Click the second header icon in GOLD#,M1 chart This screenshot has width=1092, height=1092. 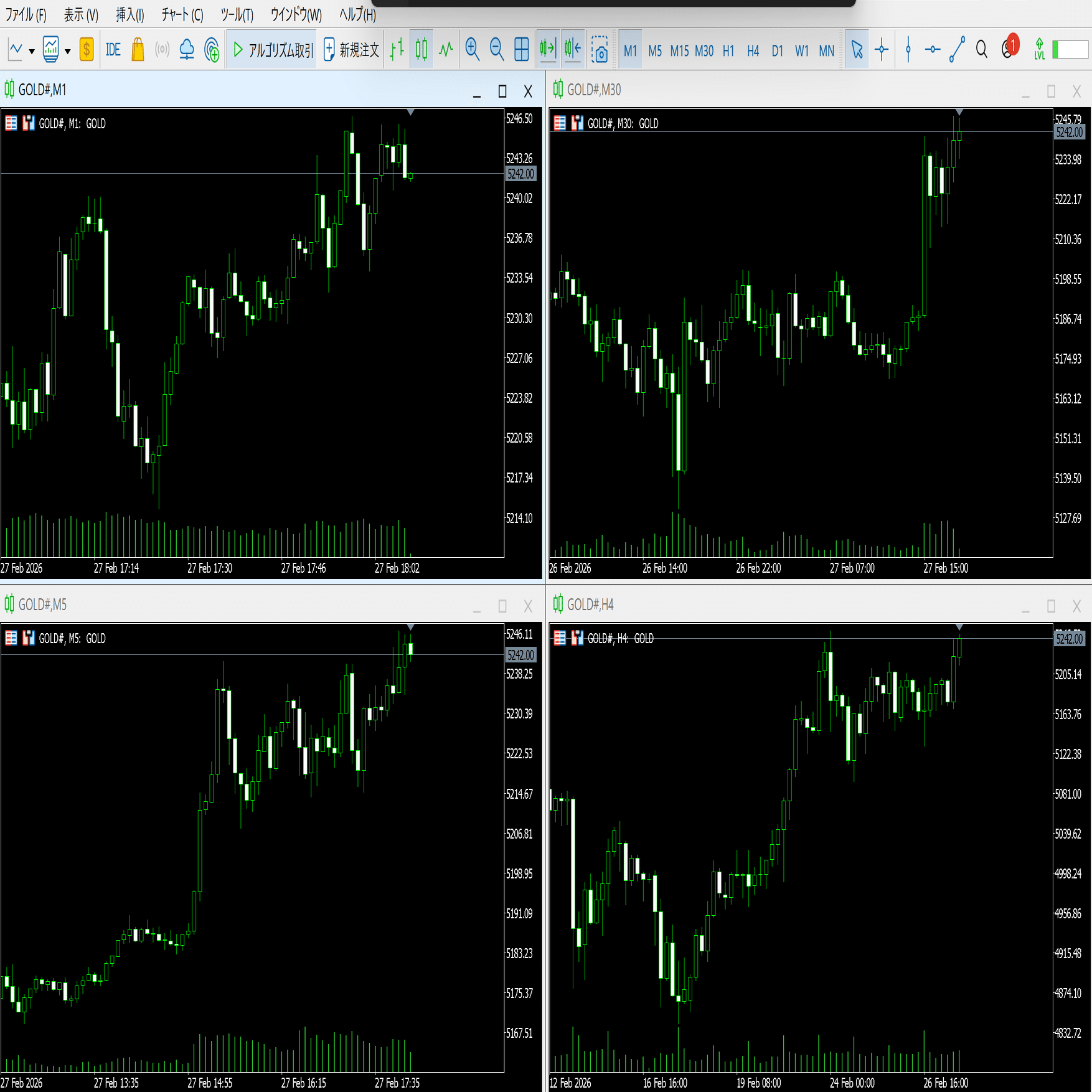tap(29, 123)
